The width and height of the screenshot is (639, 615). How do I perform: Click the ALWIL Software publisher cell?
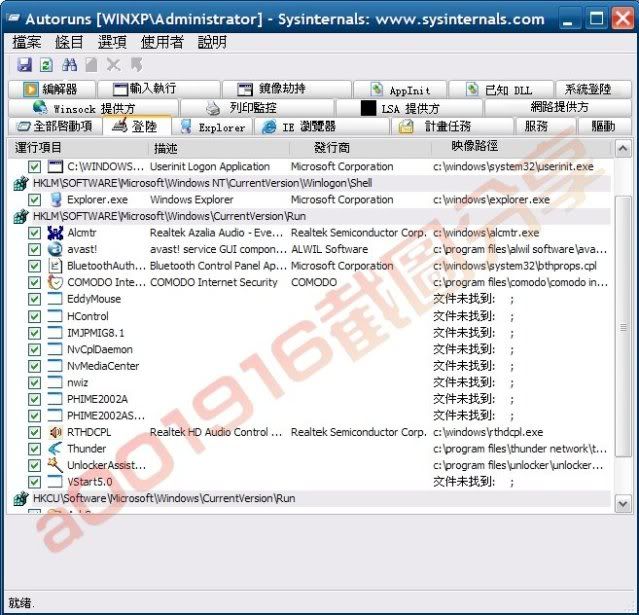(330, 249)
